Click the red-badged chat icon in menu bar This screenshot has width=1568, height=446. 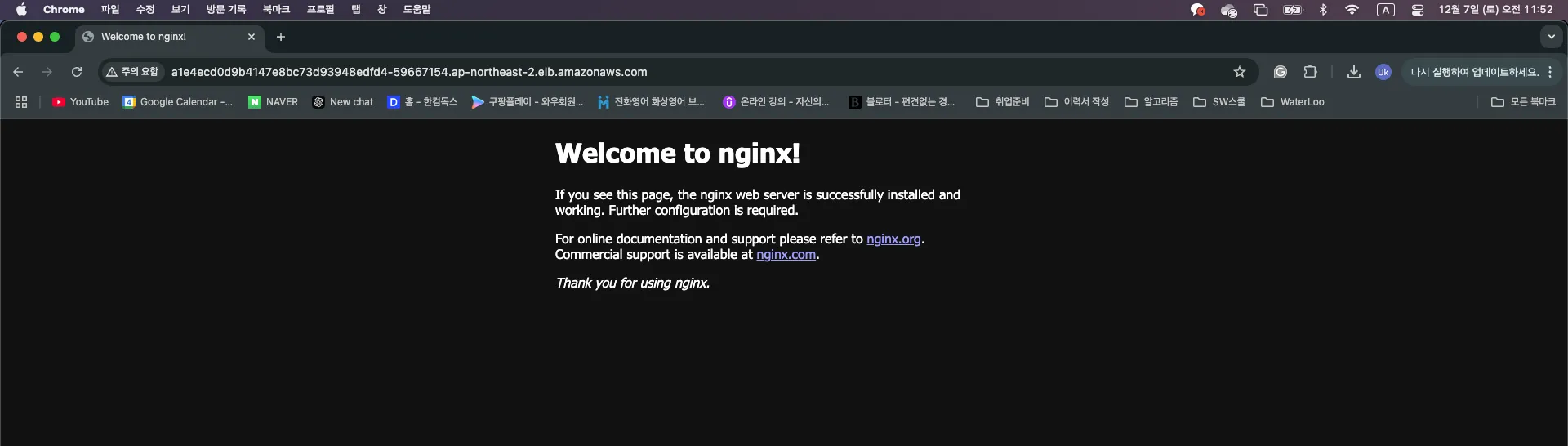pyautogui.click(x=1197, y=10)
